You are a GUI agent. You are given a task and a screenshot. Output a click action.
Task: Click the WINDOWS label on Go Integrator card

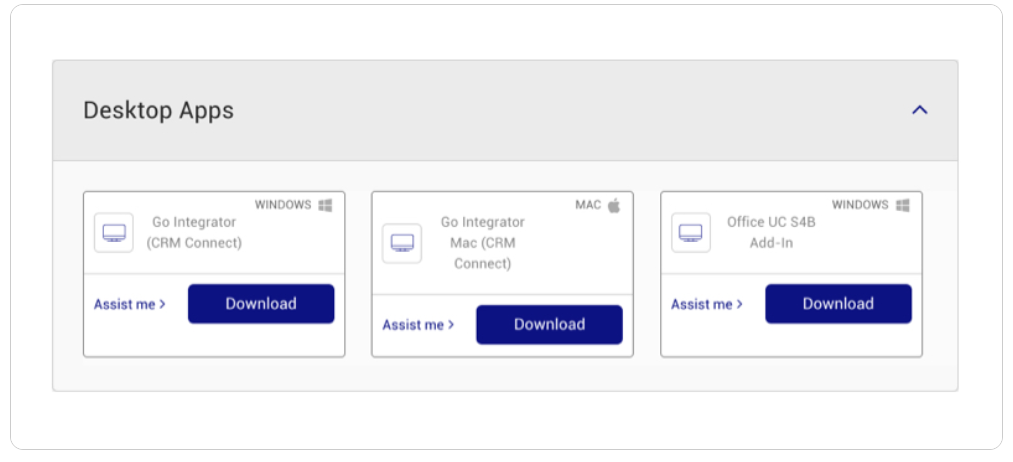point(283,205)
